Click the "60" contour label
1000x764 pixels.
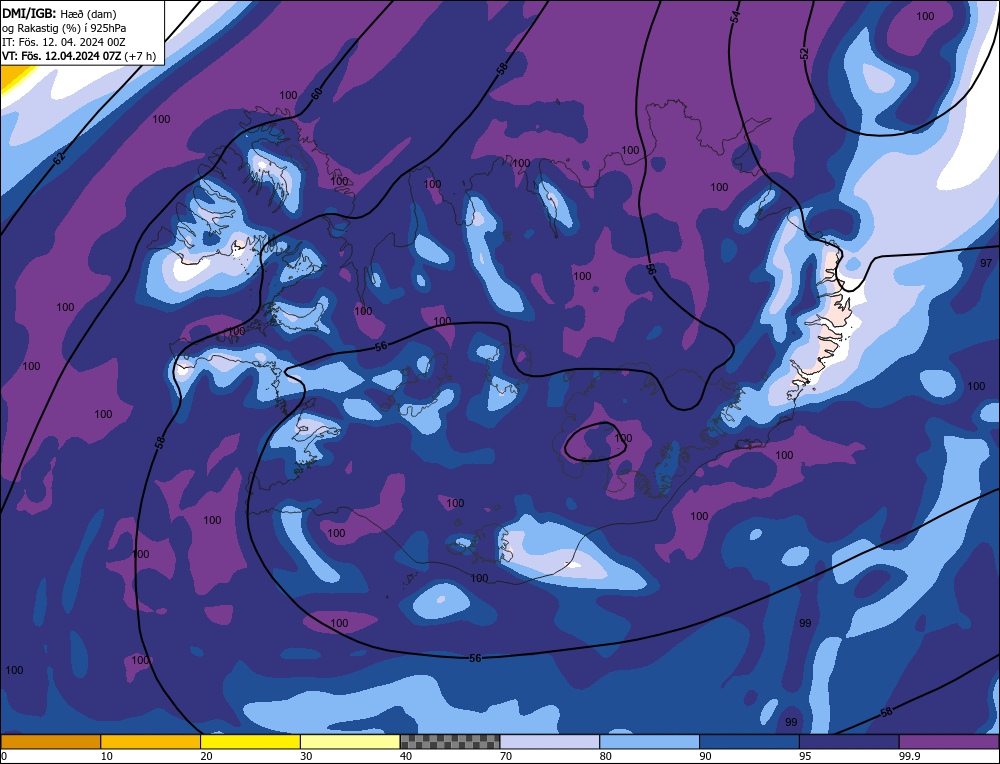pos(317,94)
